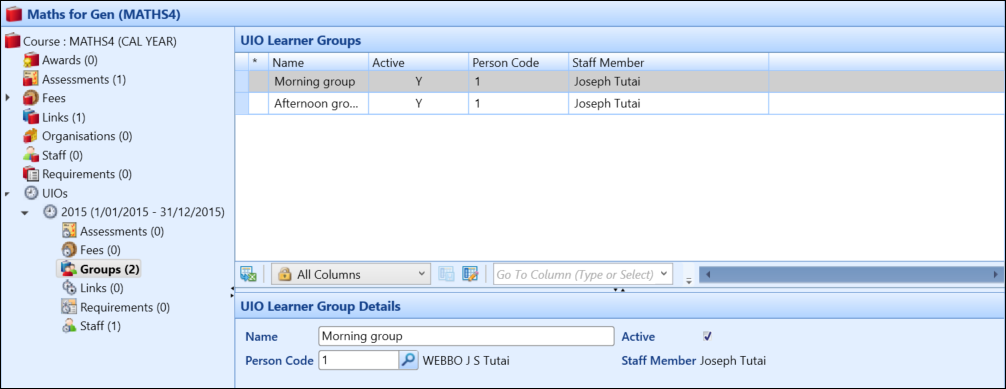1006x389 pixels.
Task: Select the 2015 (1/01/2015 - 31/12/2015) node
Action: 142,212
